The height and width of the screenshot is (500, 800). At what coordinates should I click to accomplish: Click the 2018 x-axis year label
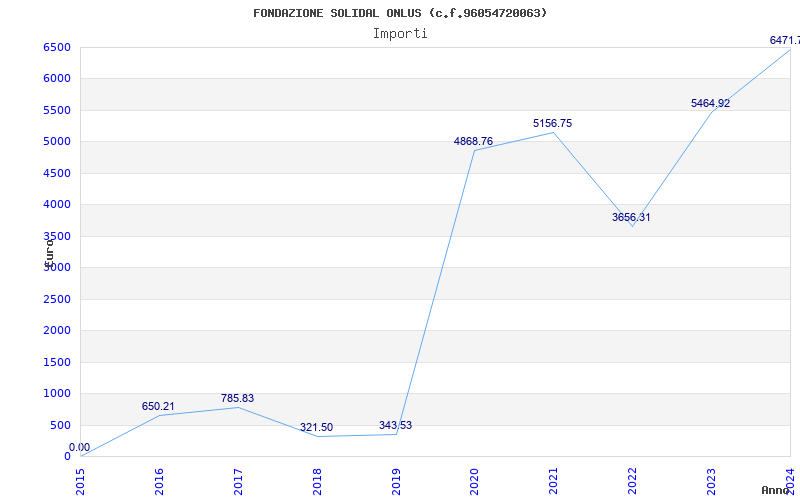coord(317,482)
